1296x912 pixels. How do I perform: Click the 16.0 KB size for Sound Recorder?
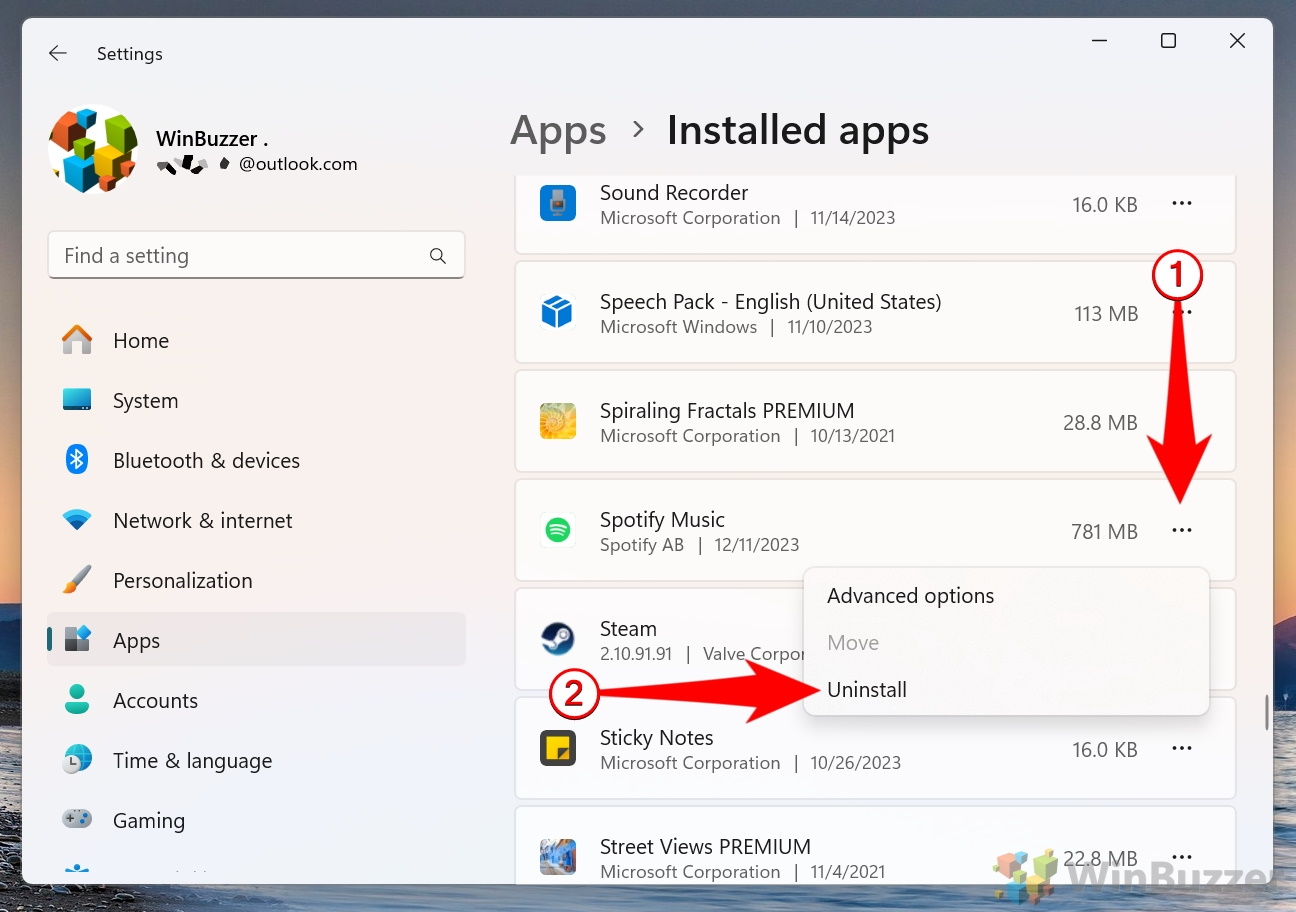1105,205
